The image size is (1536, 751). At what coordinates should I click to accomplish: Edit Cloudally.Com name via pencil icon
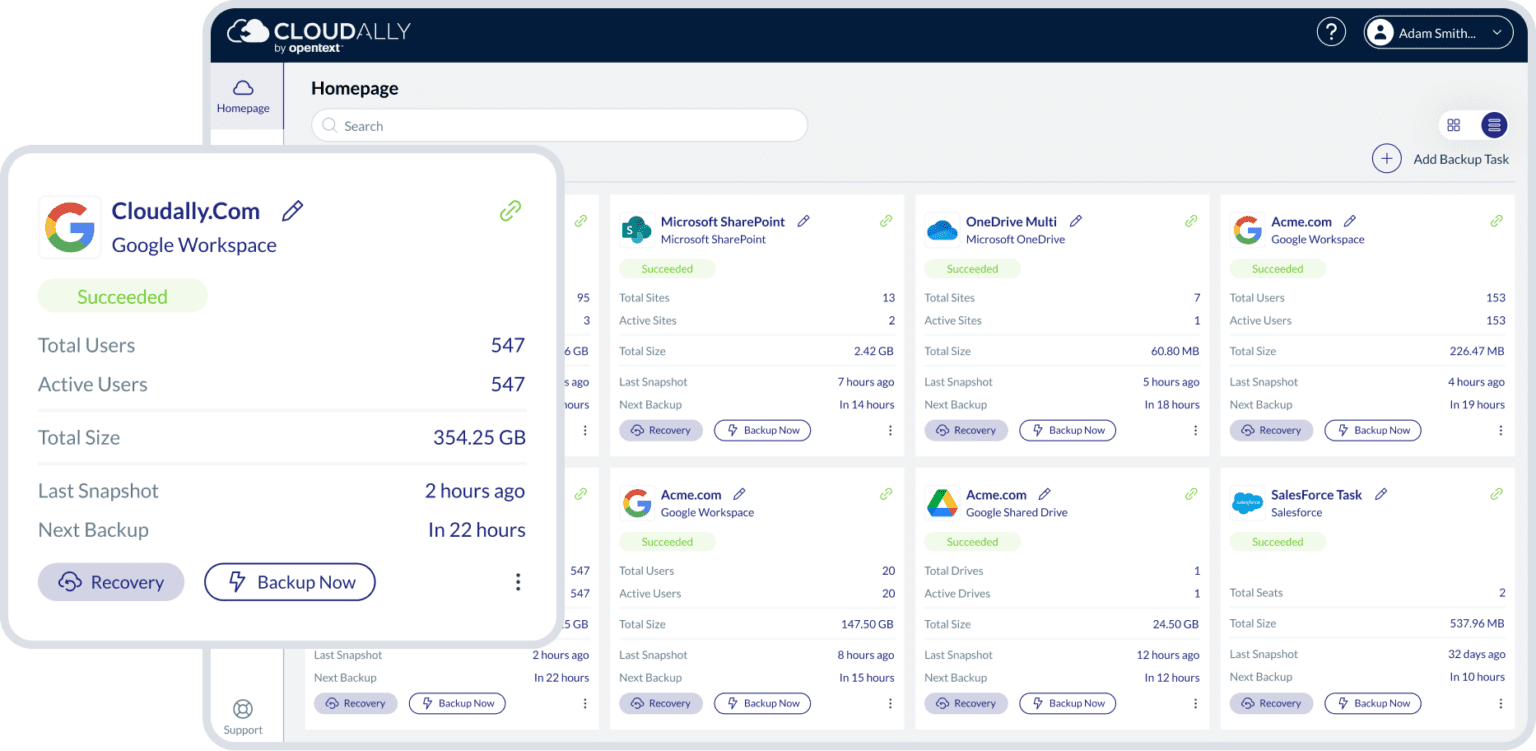click(292, 210)
